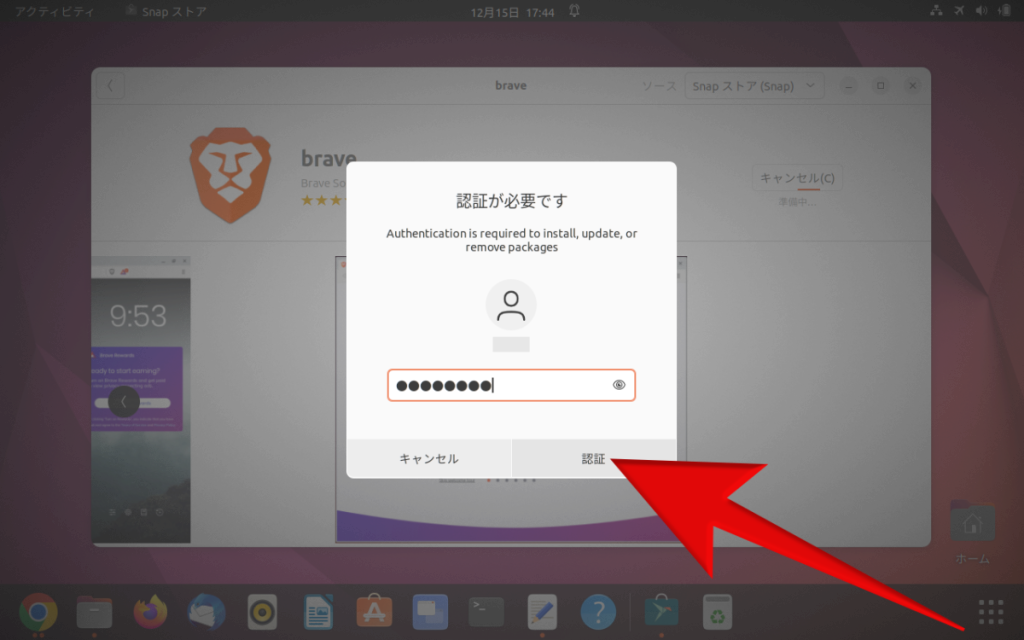
Task: Open Thunderbird mail from the dock
Action: (206, 612)
